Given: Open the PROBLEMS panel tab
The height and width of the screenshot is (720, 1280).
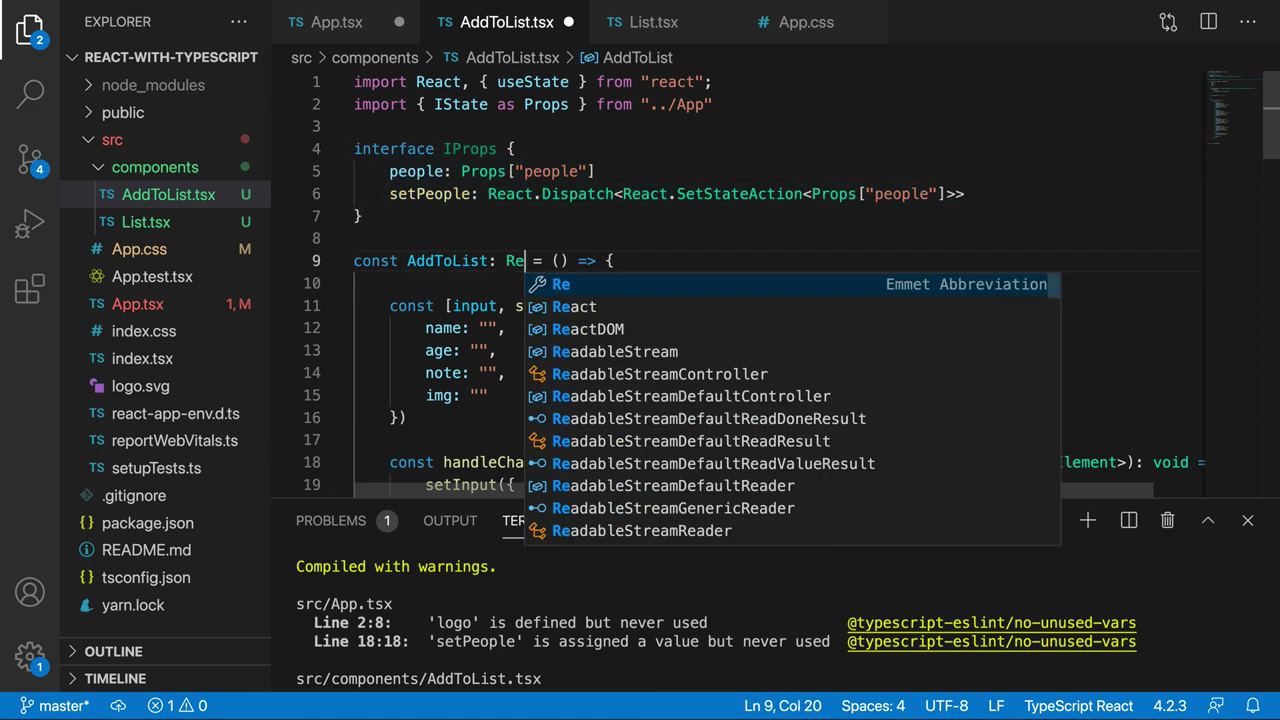Looking at the screenshot, I should tap(331, 520).
